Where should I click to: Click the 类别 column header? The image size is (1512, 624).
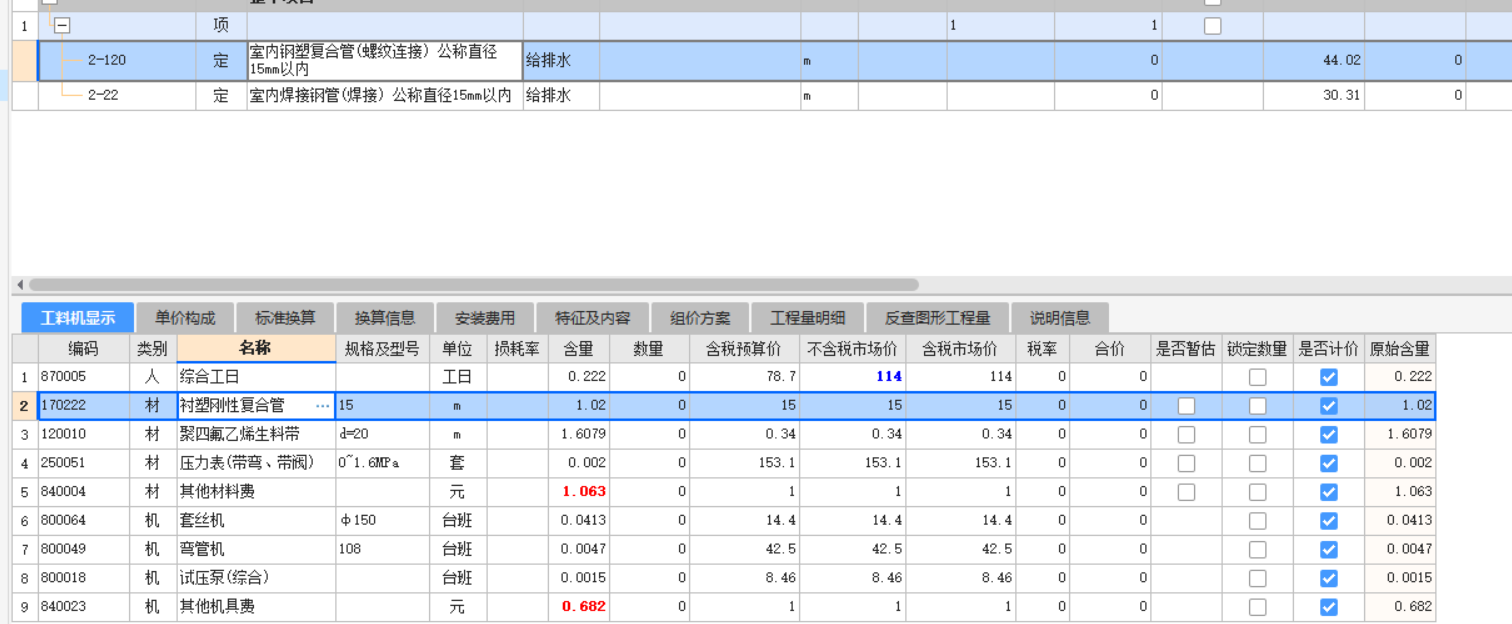153,348
